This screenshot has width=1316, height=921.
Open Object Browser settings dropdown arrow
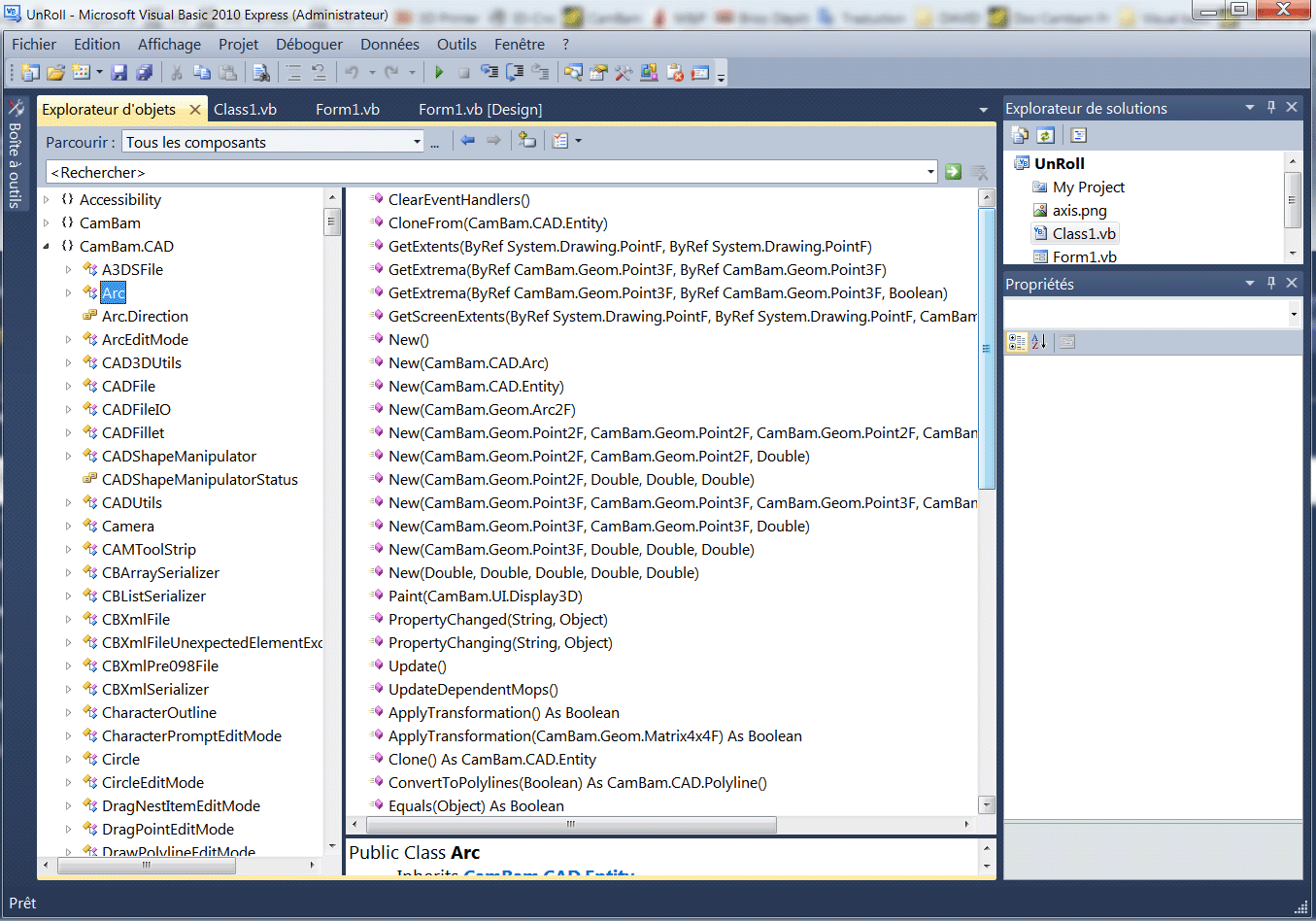click(x=579, y=141)
